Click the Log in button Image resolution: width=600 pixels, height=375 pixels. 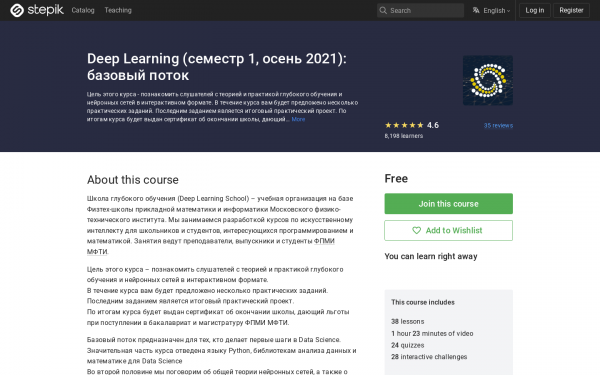[x=535, y=10]
